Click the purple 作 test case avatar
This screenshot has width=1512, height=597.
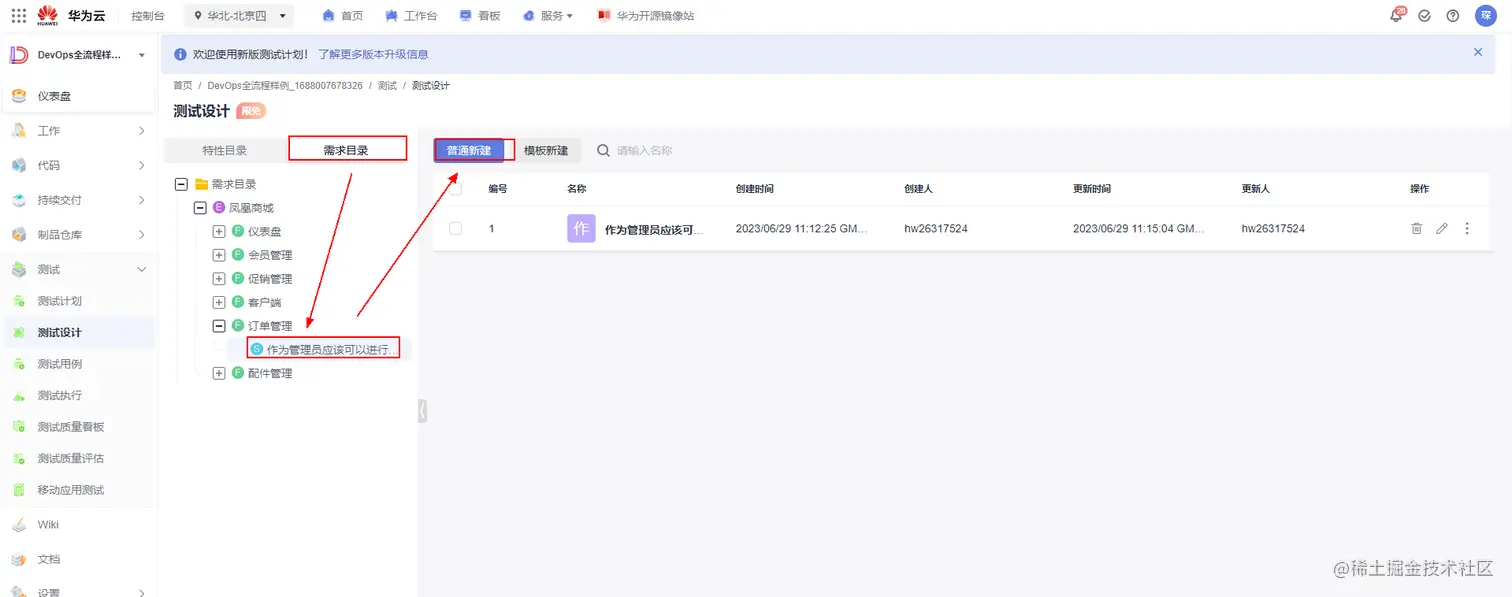581,228
